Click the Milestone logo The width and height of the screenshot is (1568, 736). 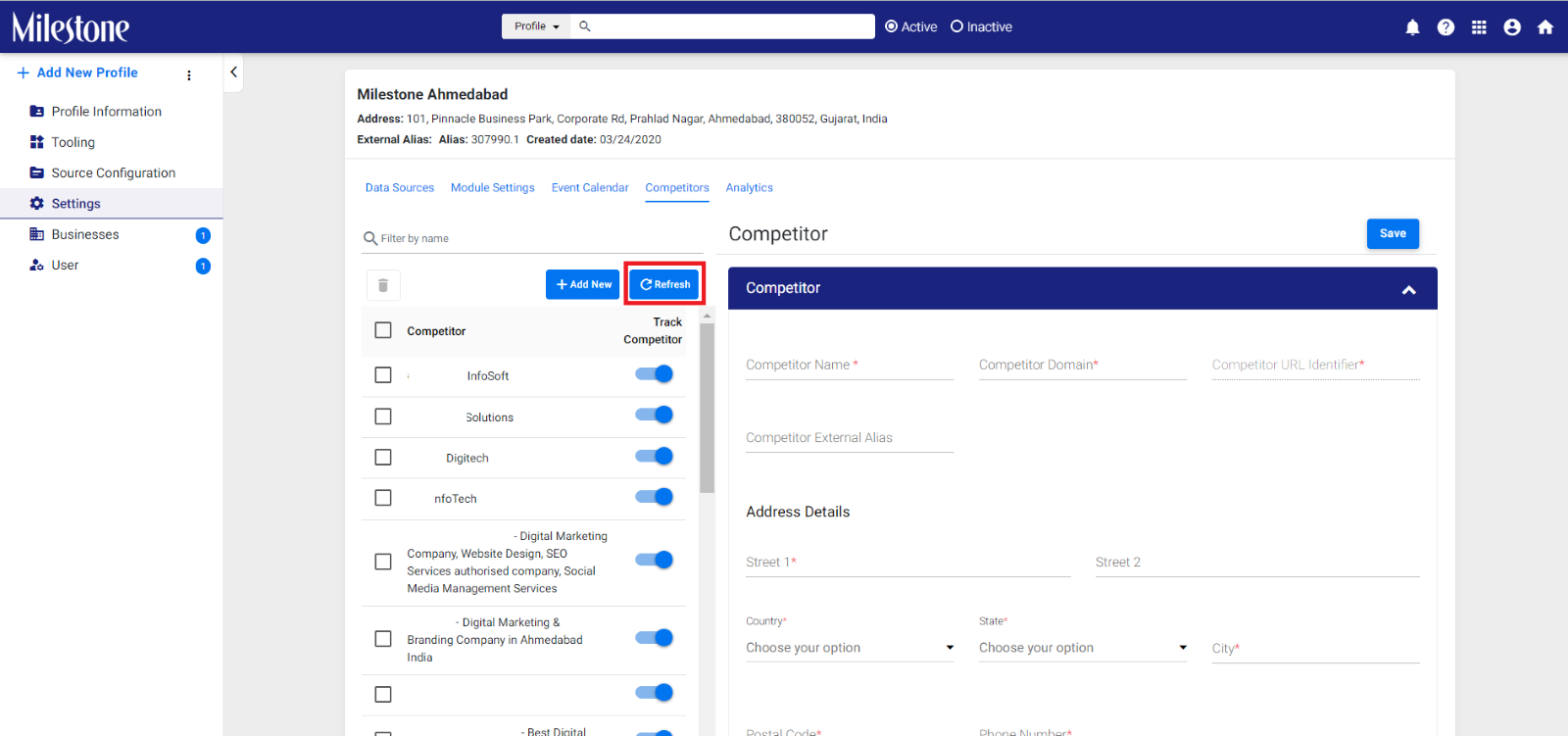71,27
